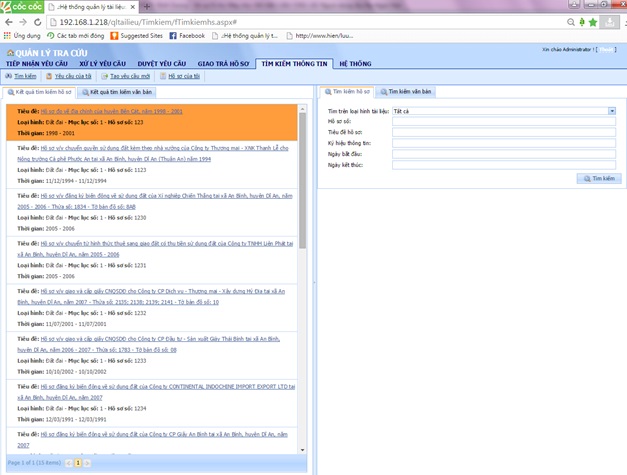This screenshot has width=627, height=475.
Task: Open Hồ sơ của tôi toolbar item
Action: click(180, 76)
